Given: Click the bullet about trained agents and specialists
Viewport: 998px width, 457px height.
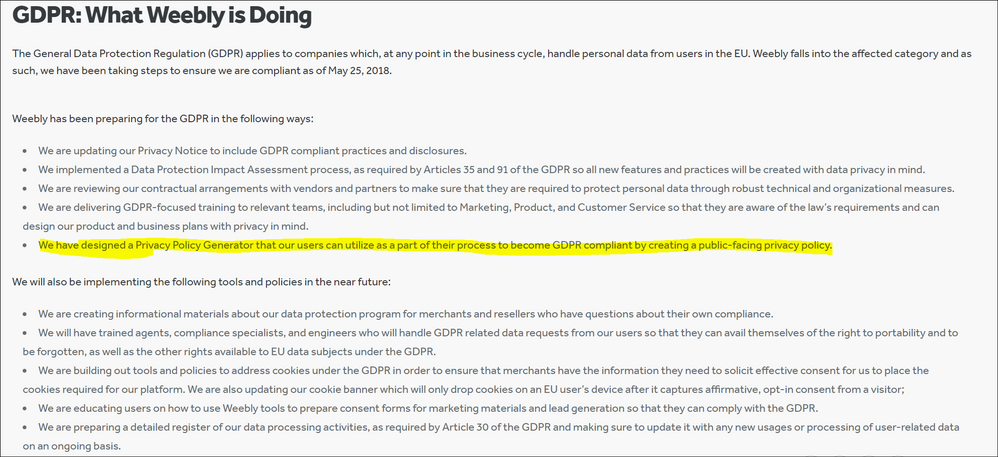Looking at the screenshot, I should pyautogui.click(x=491, y=342).
